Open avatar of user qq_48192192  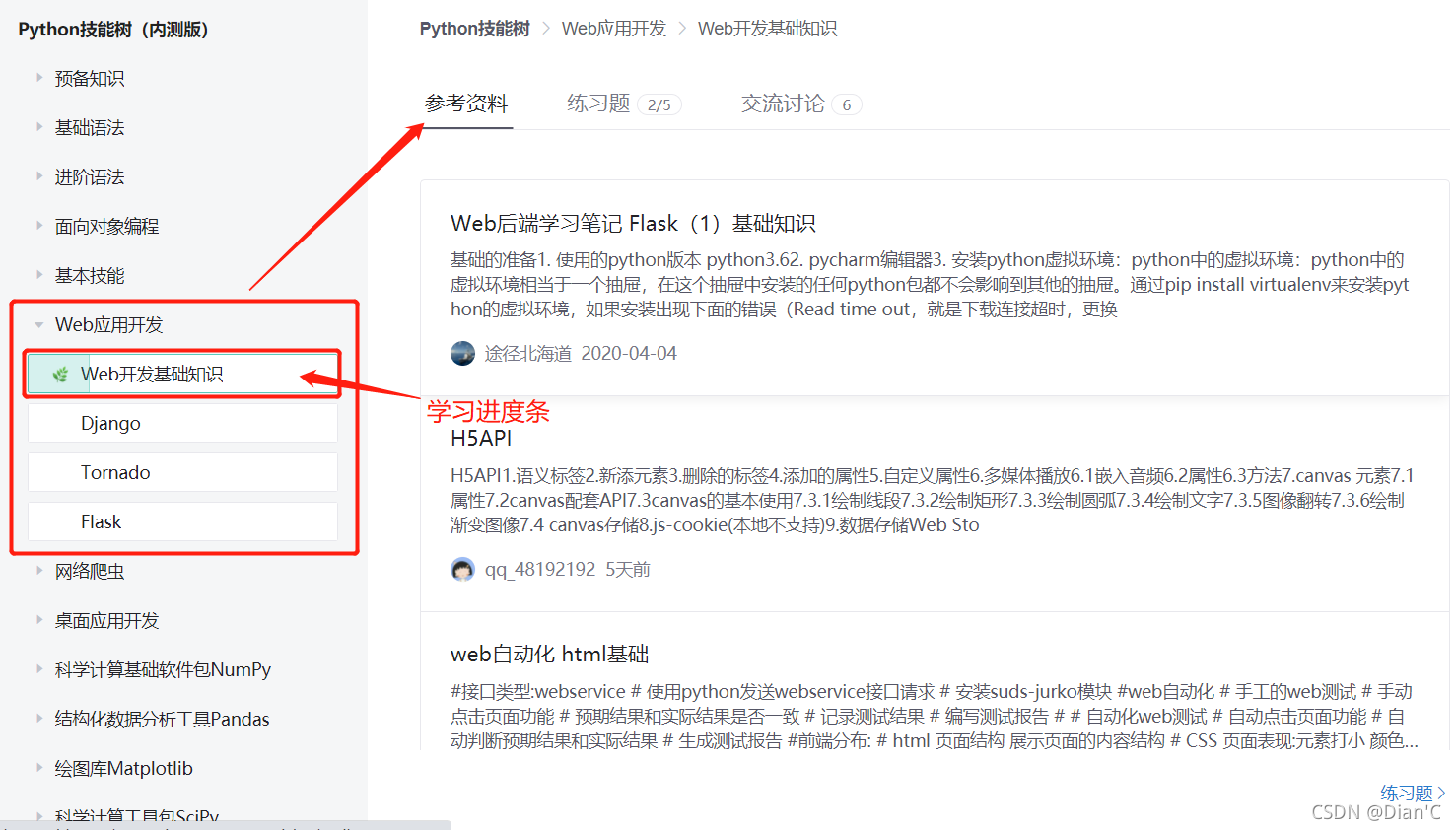coord(462,569)
